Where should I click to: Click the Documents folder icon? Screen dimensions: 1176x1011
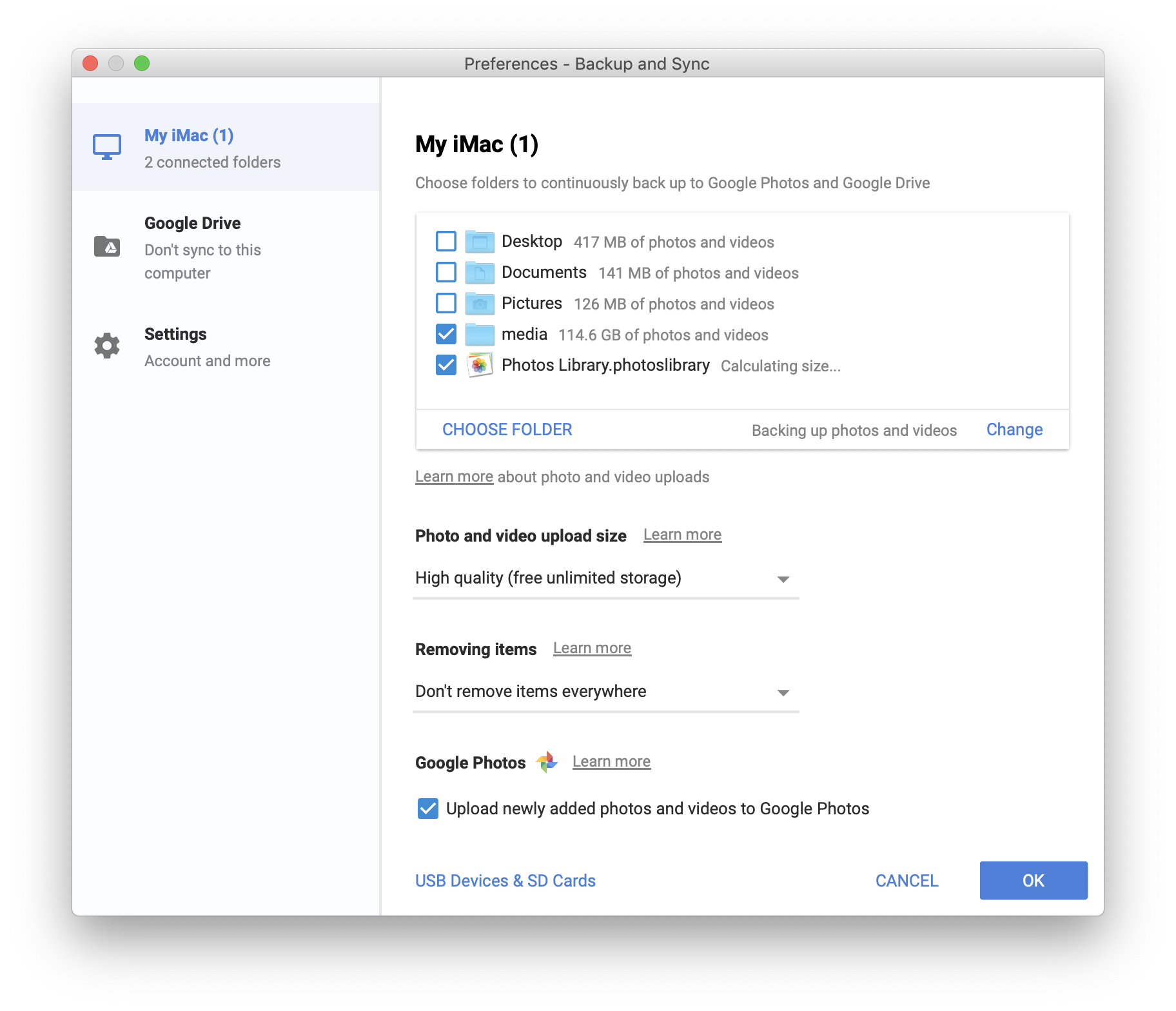tap(480, 273)
